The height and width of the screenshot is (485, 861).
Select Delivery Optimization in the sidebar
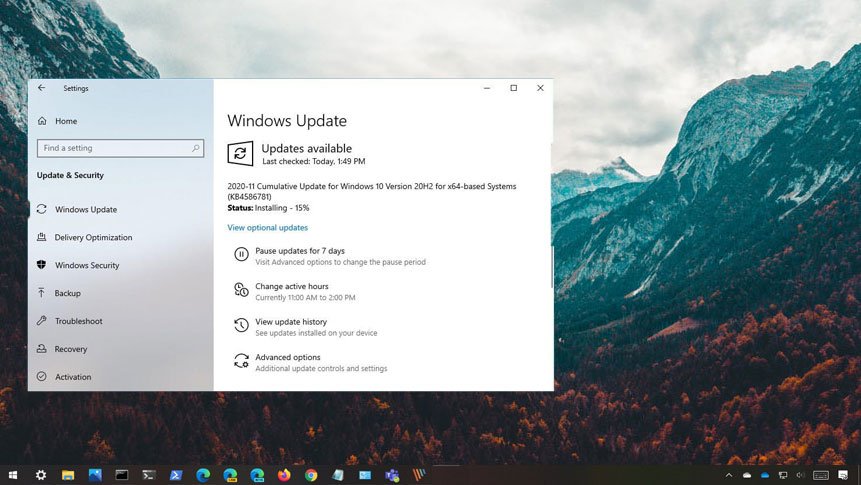tap(93, 237)
